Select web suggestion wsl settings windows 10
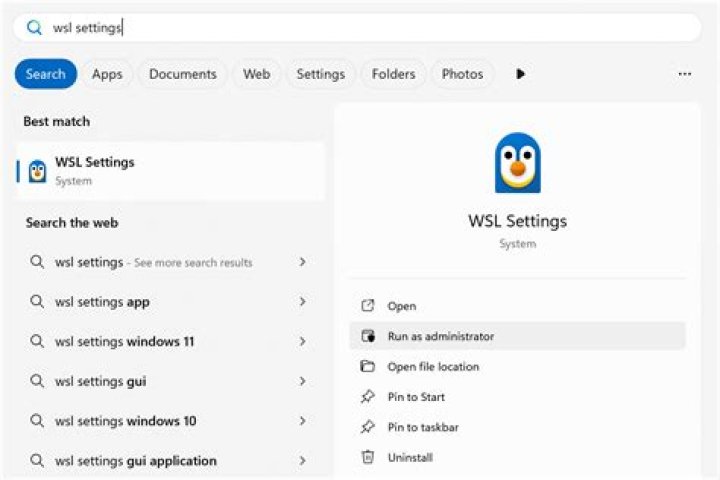This screenshot has width=720, height=480. point(170,421)
